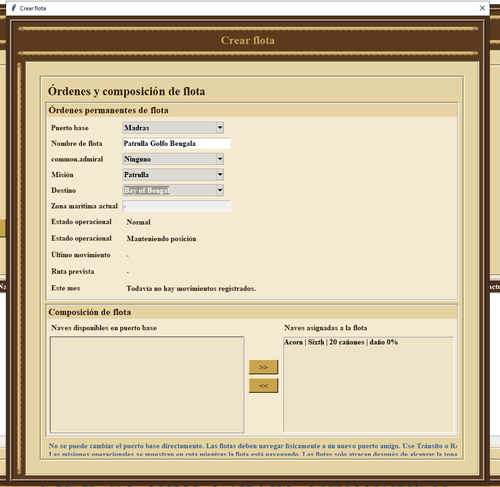Expand the Destino dropdown showing Bay of Bengal
The height and width of the screenshot is (487, 500).
pos(173,190)
